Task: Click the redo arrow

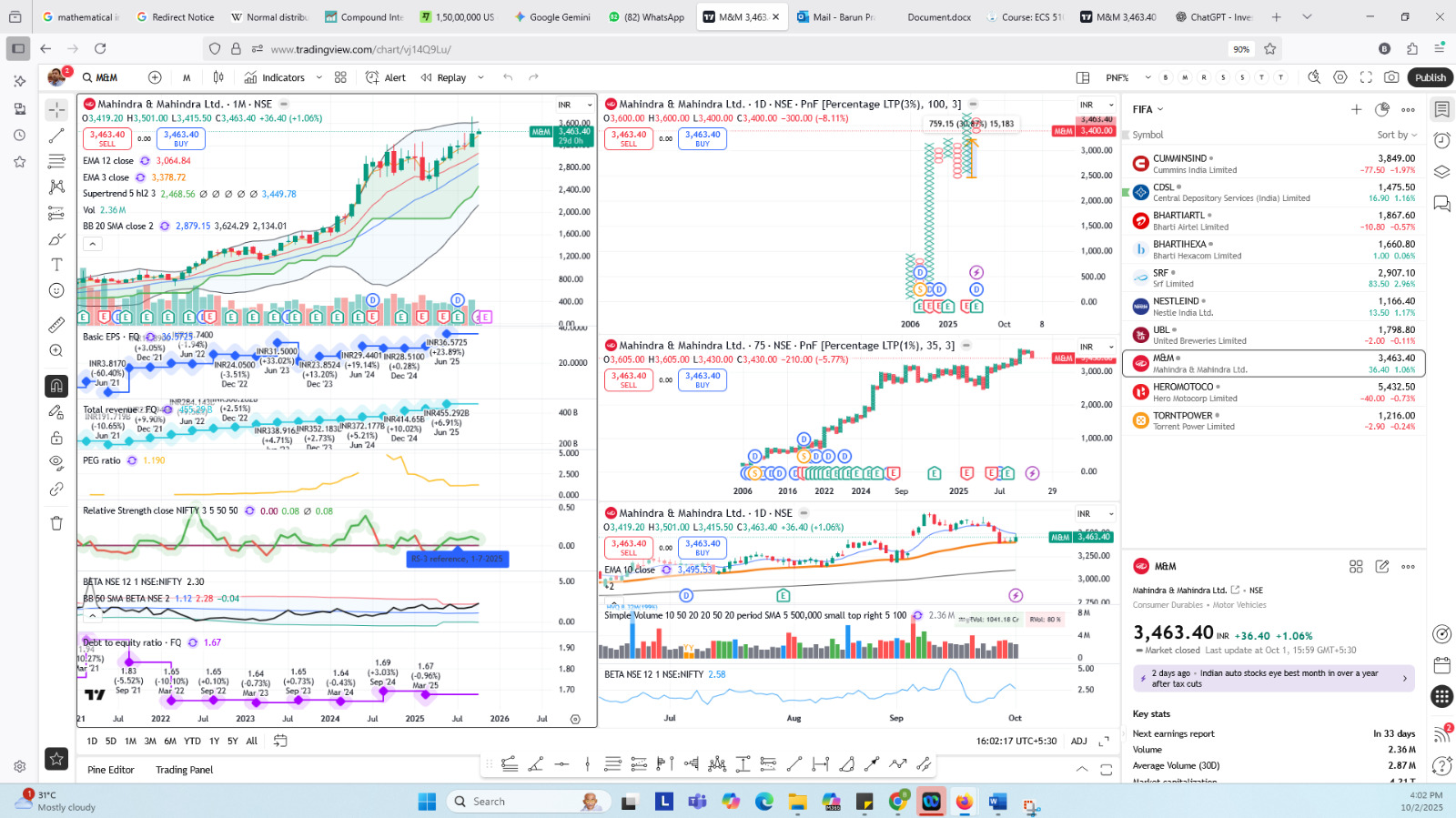Action: (x=533, y=77)
